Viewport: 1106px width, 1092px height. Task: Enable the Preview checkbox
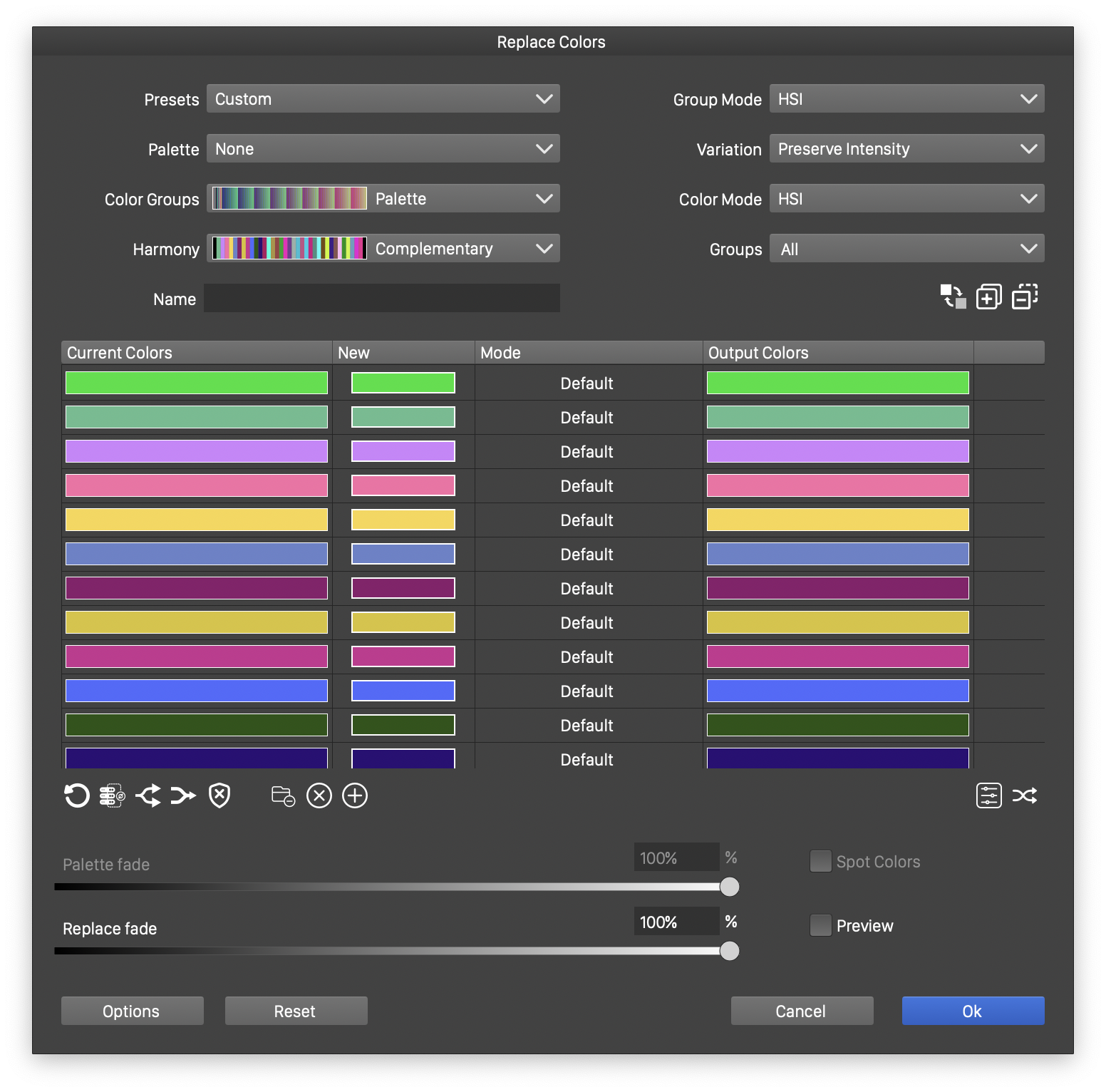coord(821,925)
